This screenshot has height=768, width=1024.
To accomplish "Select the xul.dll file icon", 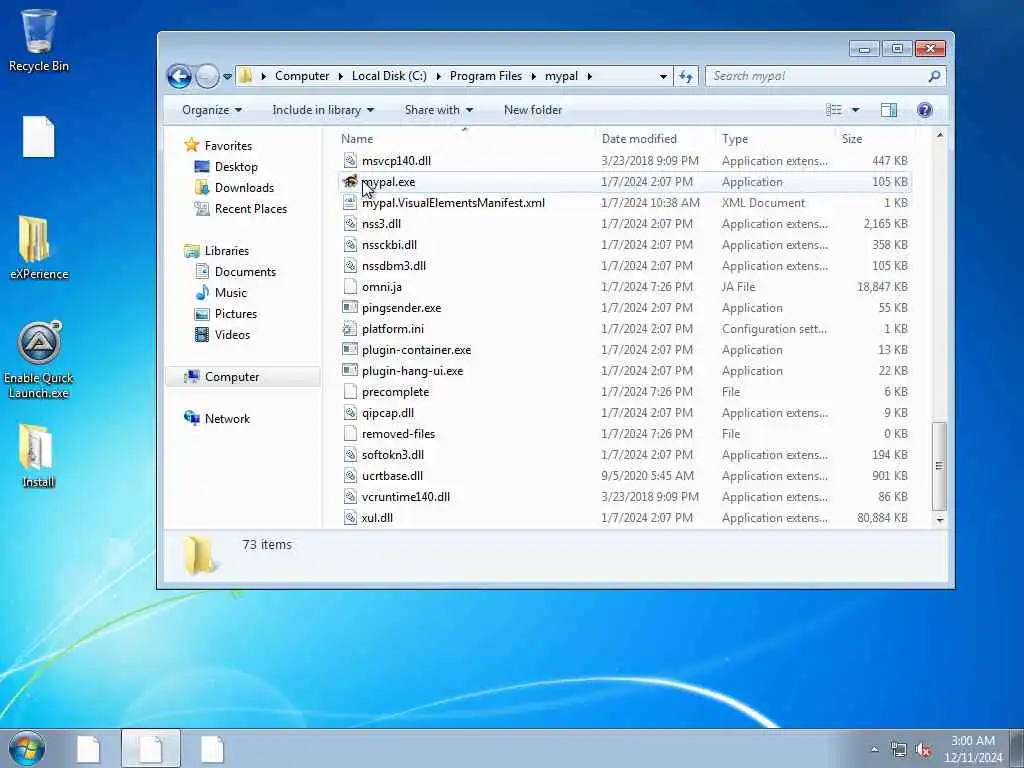I will pos(350,518).
